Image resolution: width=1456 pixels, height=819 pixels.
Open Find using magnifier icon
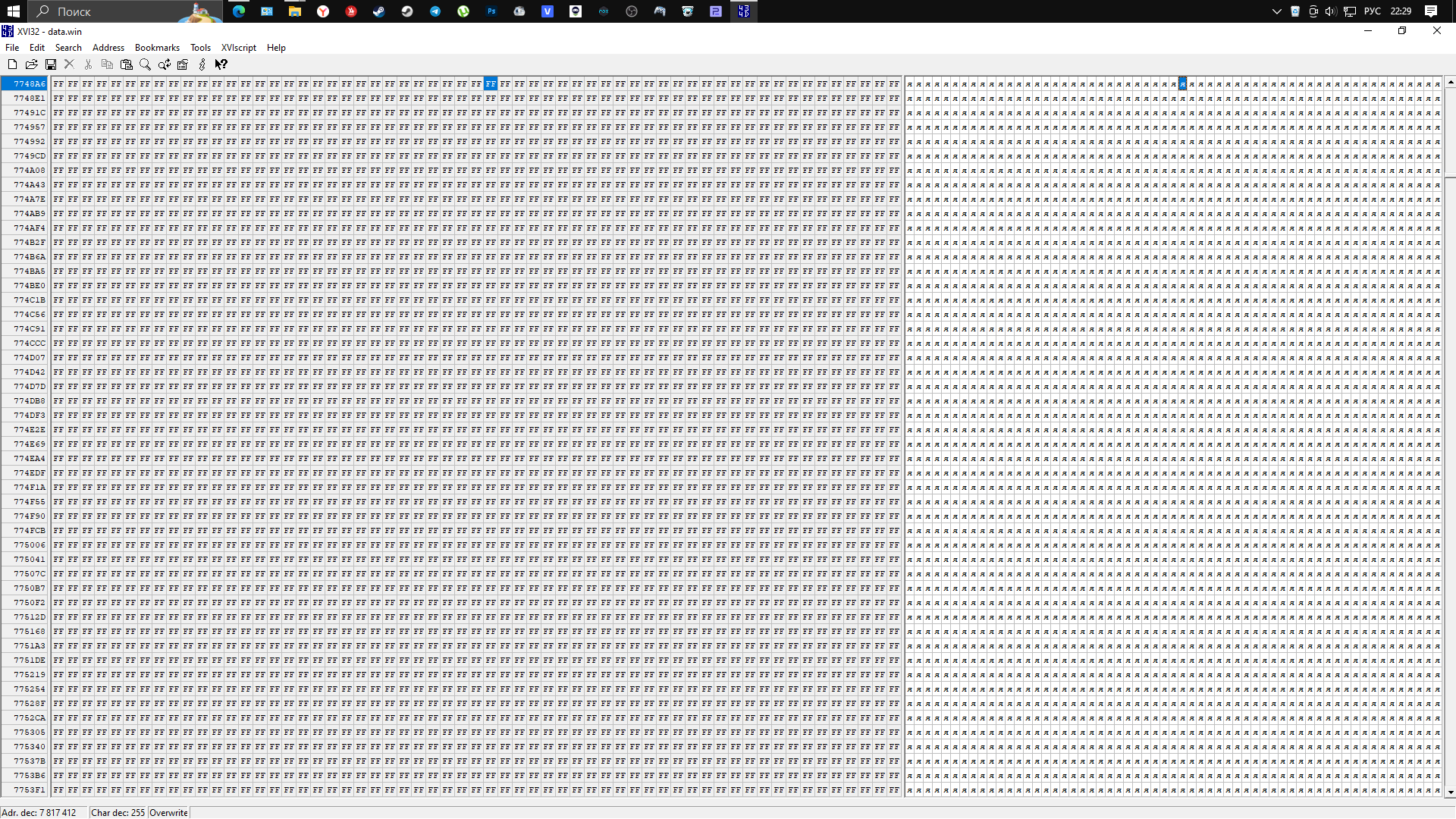click(145, 65)
